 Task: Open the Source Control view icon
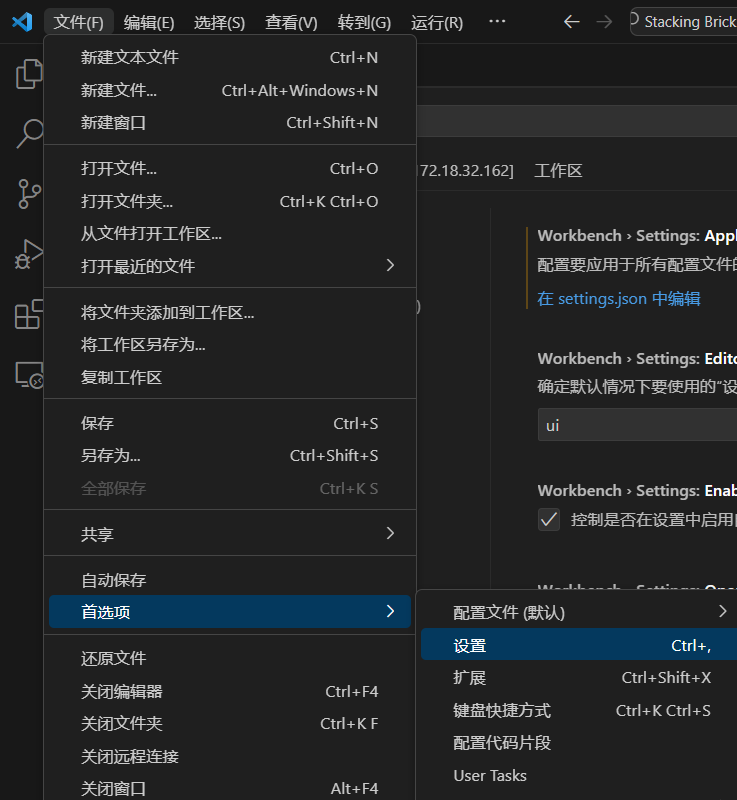29,194
